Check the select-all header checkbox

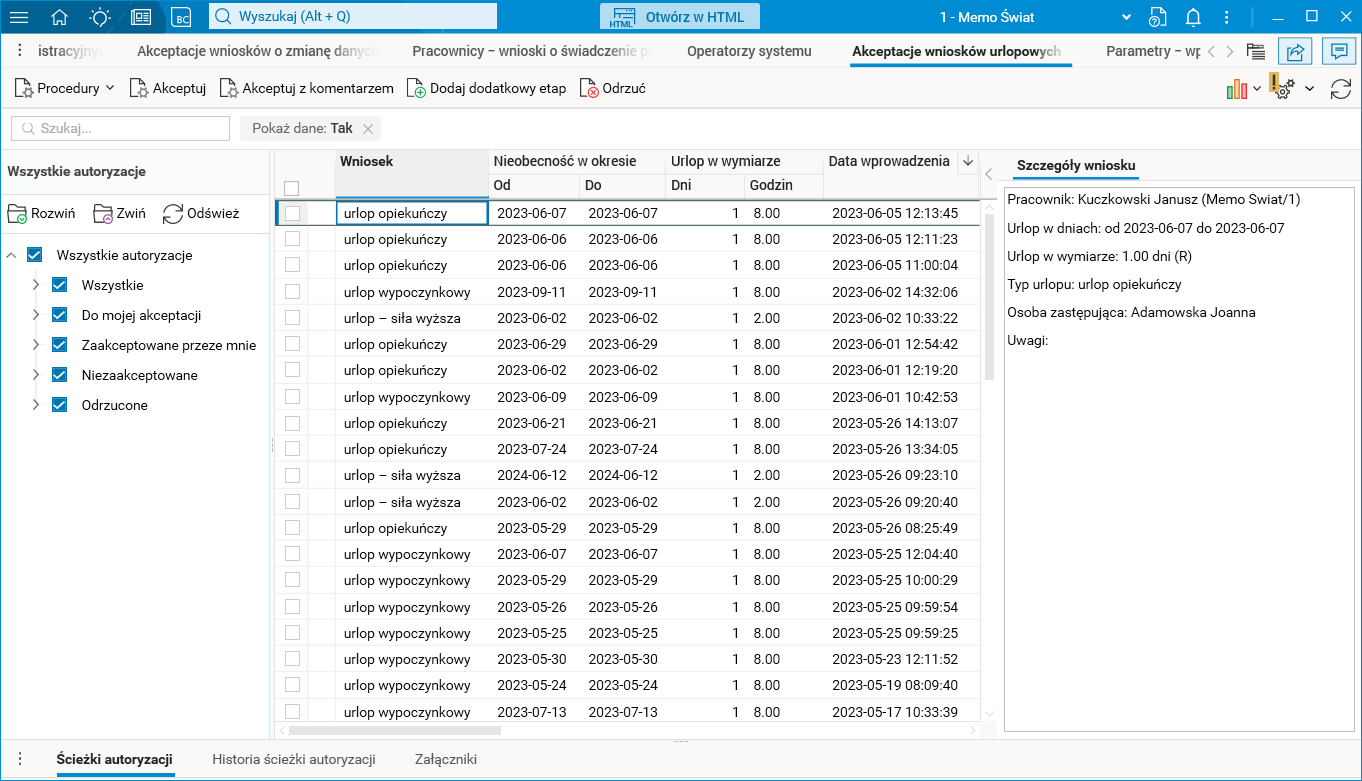[292, 188]
